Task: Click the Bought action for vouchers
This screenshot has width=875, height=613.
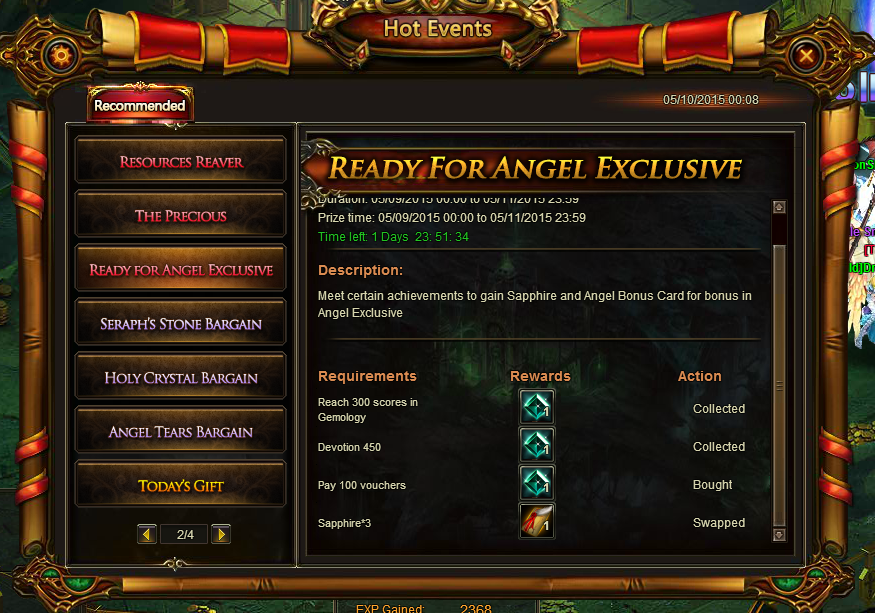Action: [x=712, y=485]
